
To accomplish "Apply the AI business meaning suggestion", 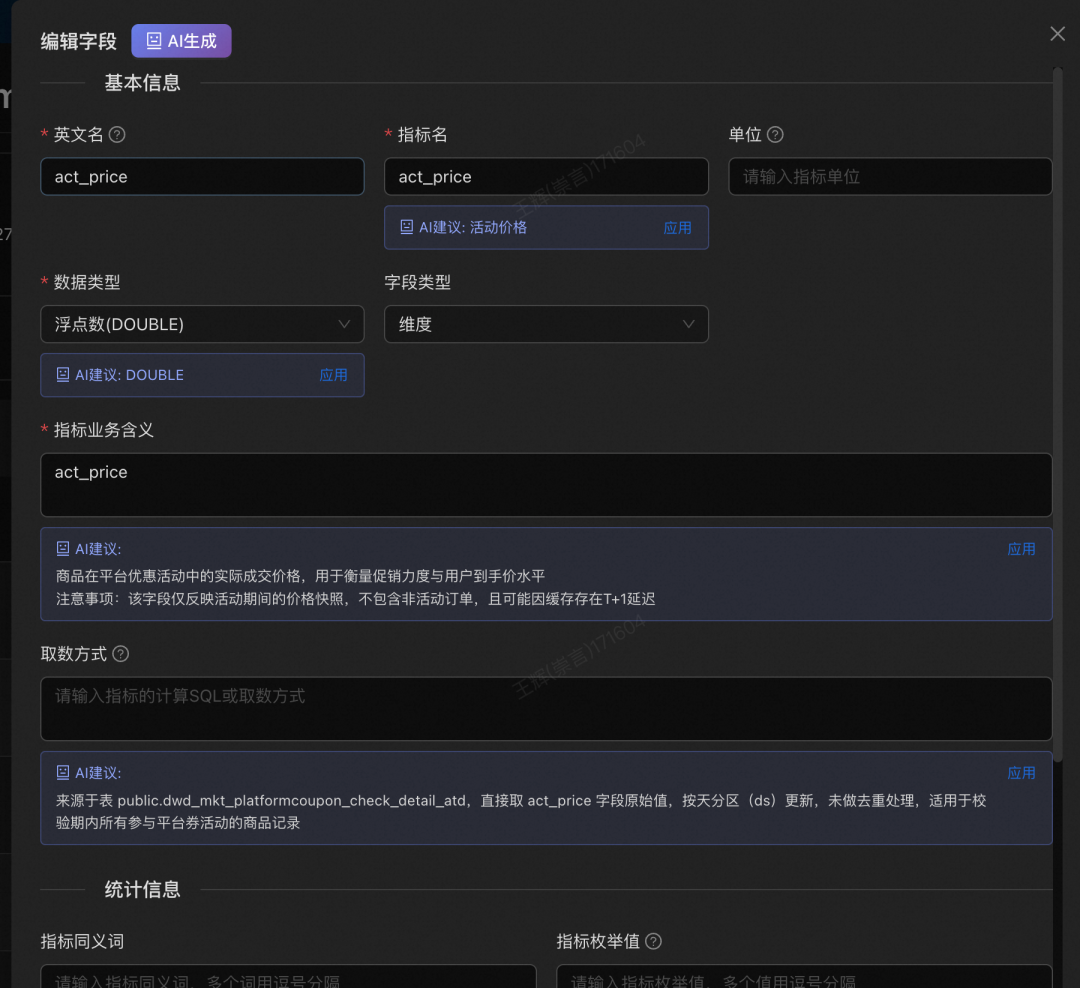I will click(x=1021, y=548).
